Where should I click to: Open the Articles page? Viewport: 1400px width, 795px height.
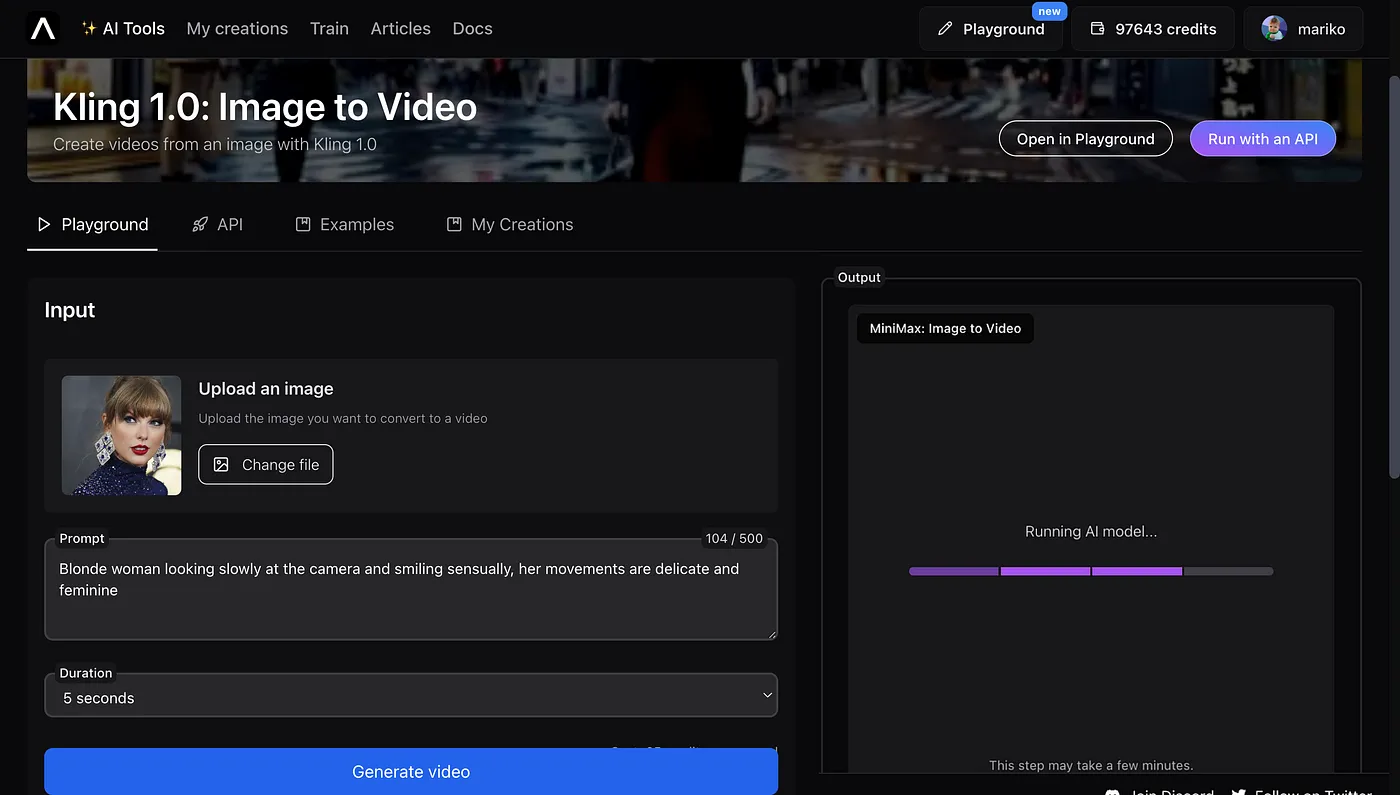[400, 29]
